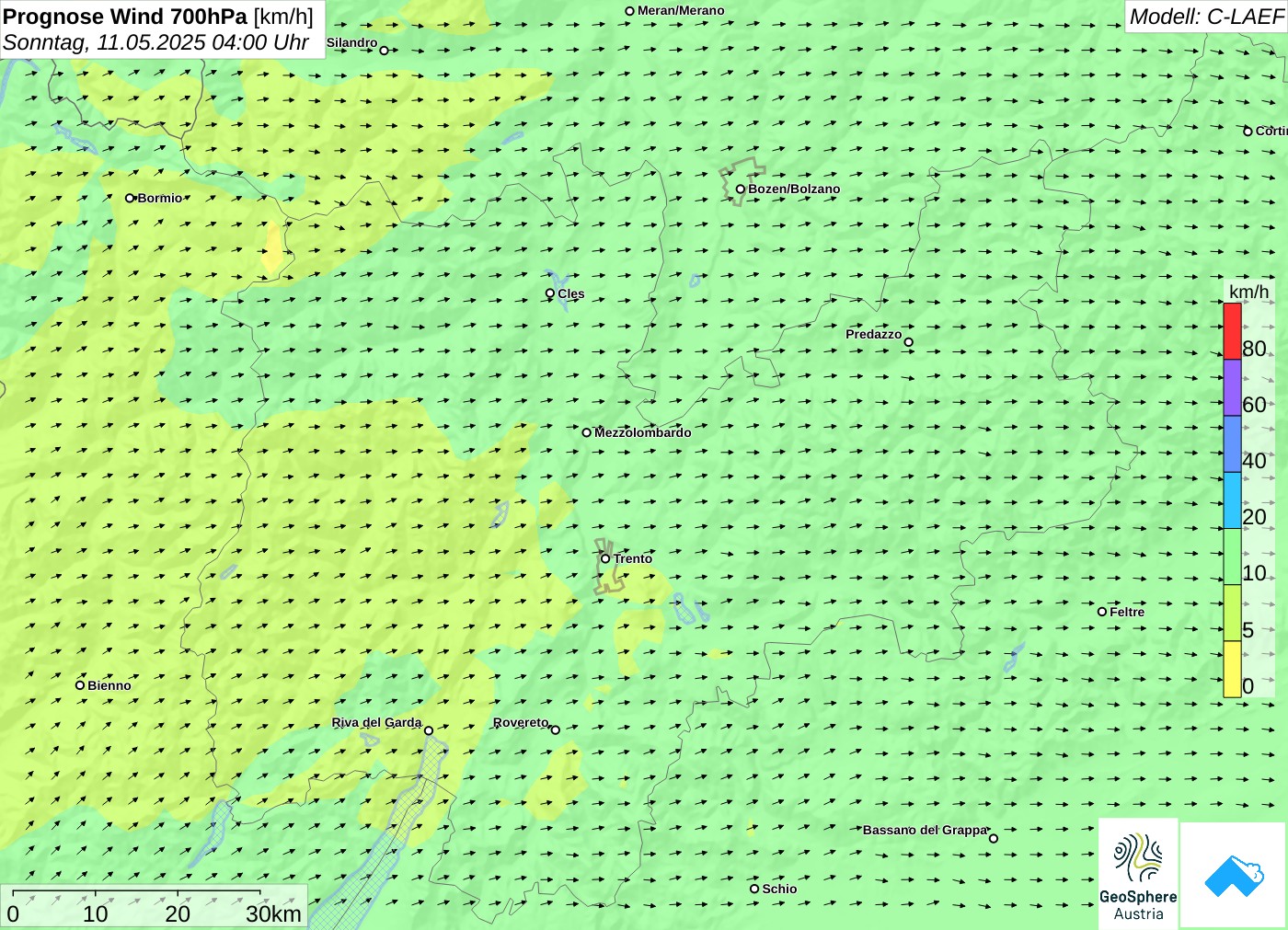1288x930 pixels.
Task: Click the GeoSphere Austria logo
Action: 1138,874
